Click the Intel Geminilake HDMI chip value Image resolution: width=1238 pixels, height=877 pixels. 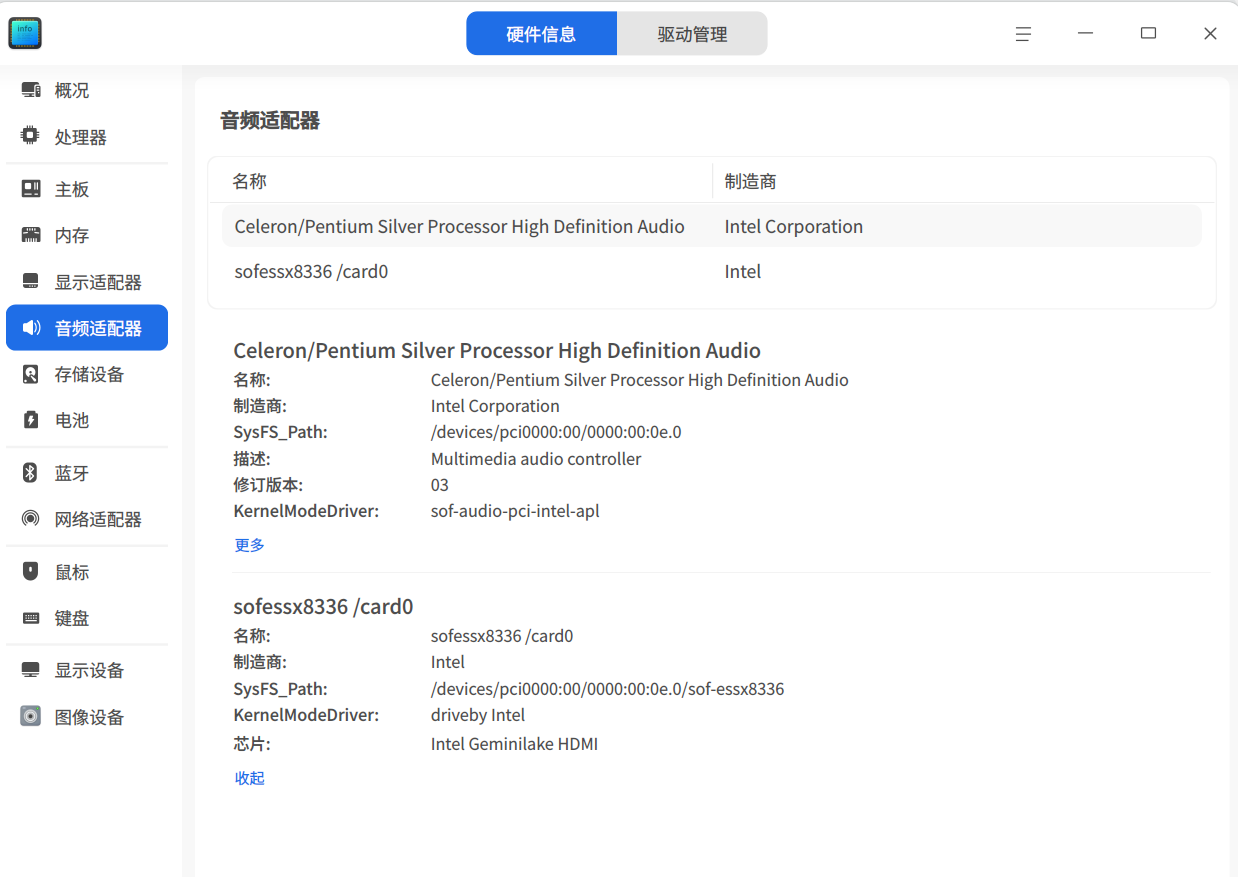[514, 744]
